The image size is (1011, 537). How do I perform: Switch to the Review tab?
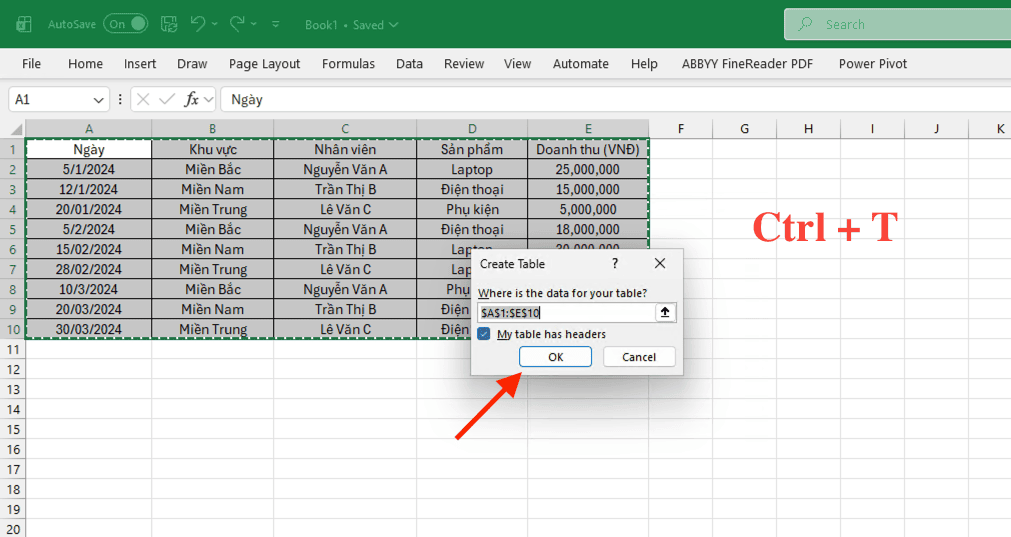click(x=464, y=64)
